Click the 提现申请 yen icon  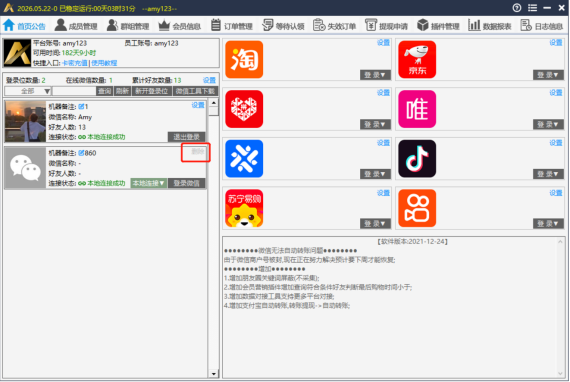tap(371, 25)
